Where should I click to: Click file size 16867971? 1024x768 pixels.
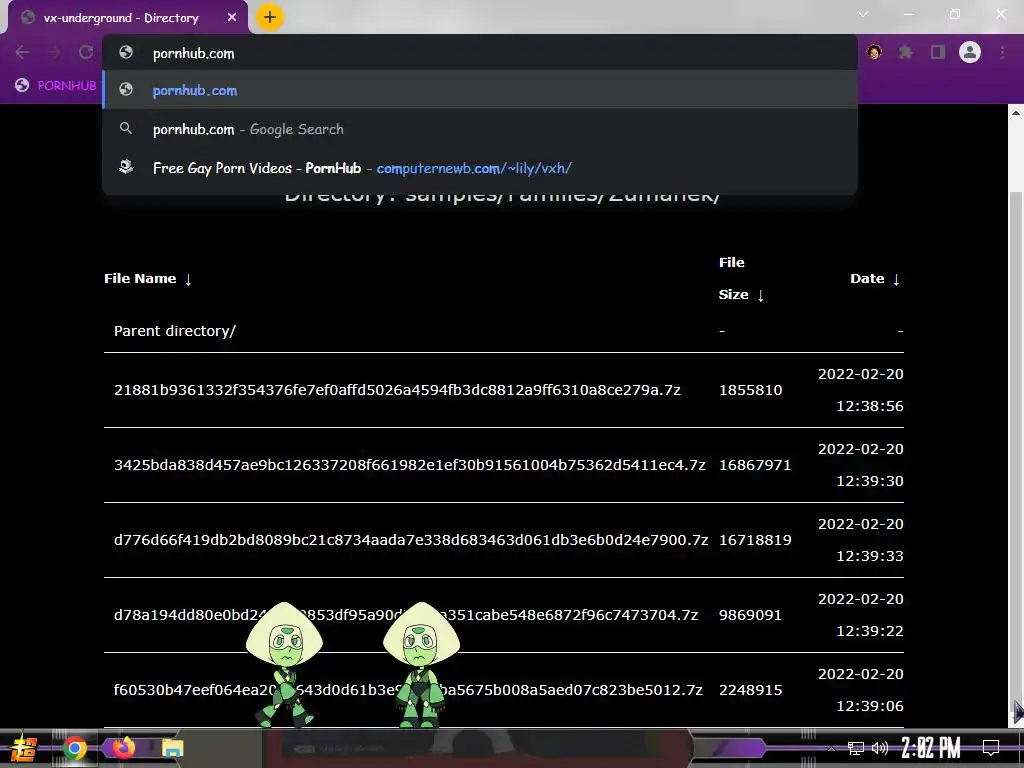point(755,465)
